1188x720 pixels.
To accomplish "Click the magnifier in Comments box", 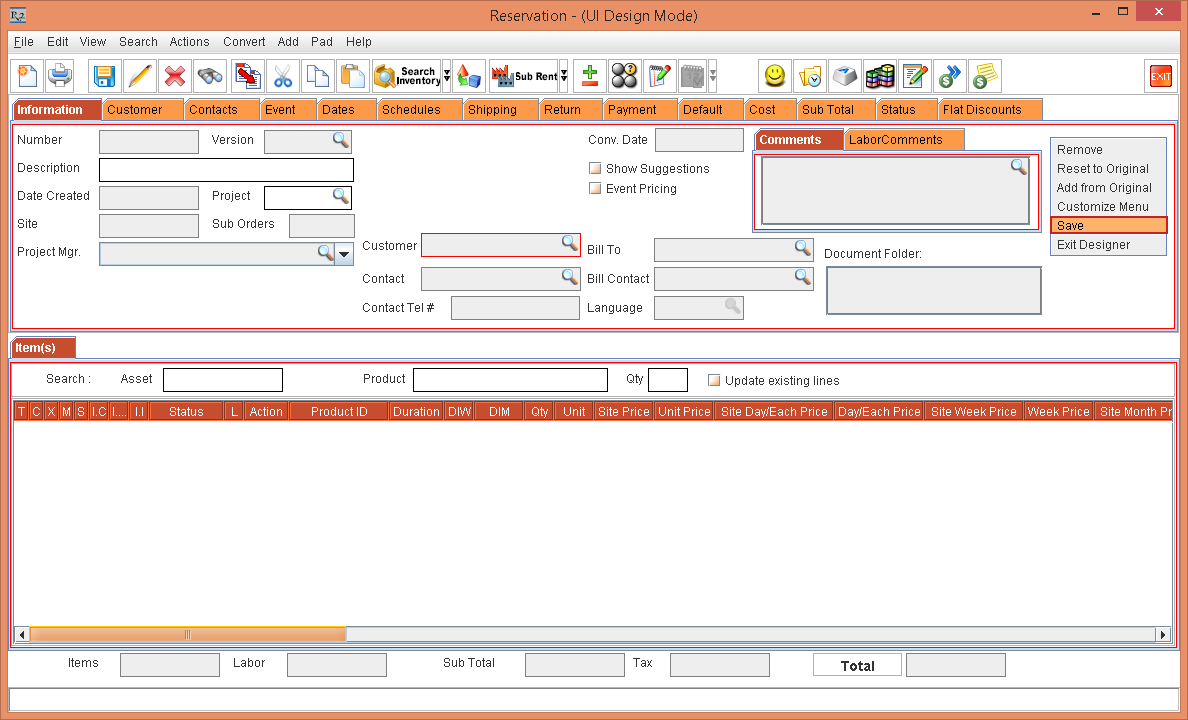I will pos(1019,167).
